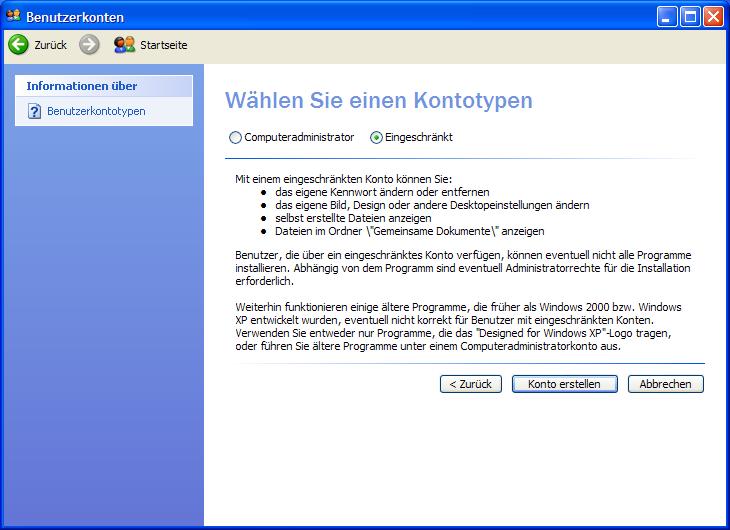Minimize the Benutzerkonten window

667,17
